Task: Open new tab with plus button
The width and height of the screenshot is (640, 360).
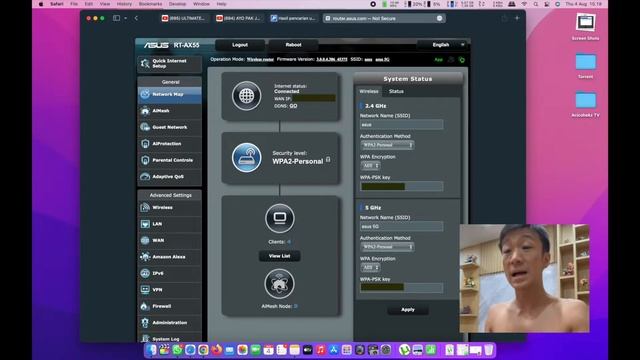Action: pos(517,18)
